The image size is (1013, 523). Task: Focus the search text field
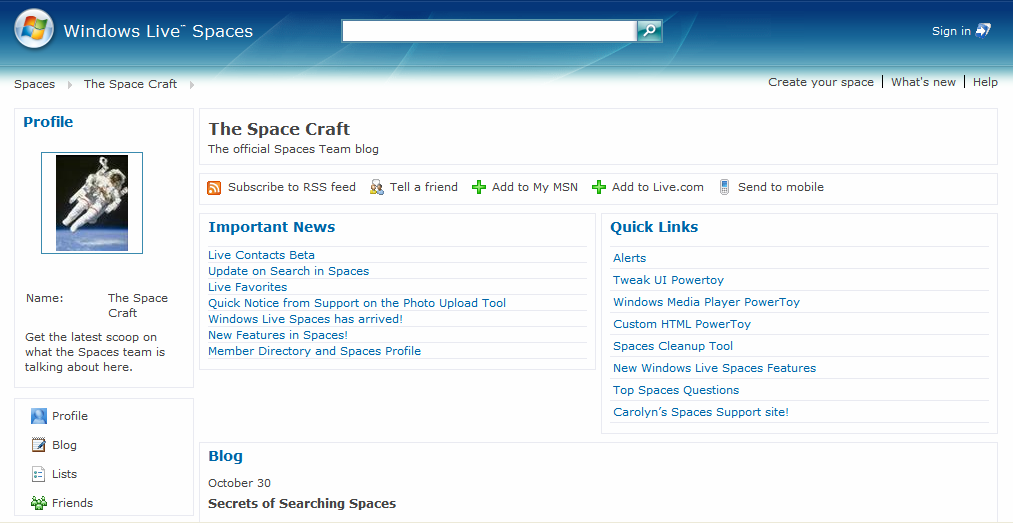(x=489, y=30)
